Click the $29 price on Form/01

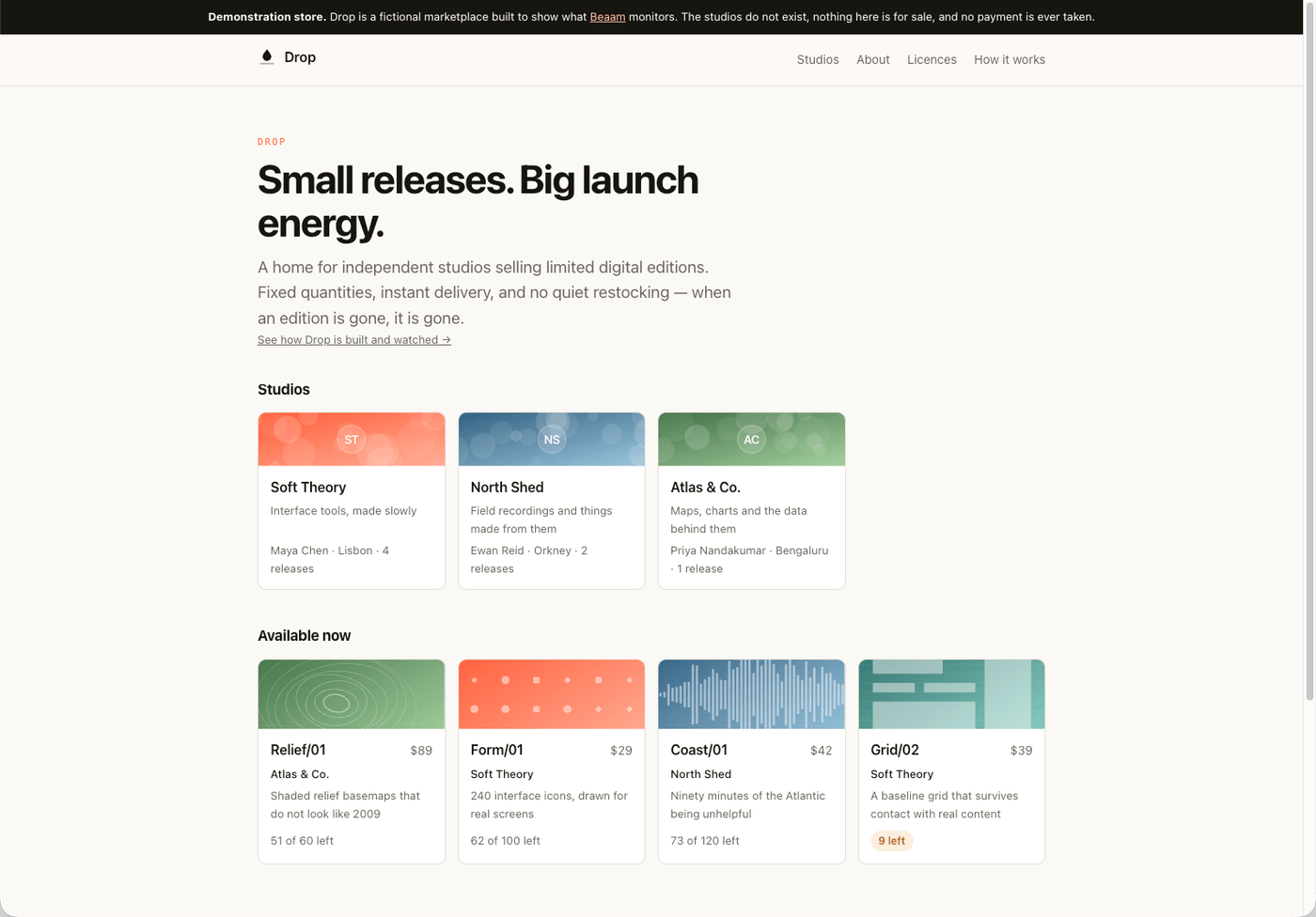pyautogui.click(x=621, y=751)
